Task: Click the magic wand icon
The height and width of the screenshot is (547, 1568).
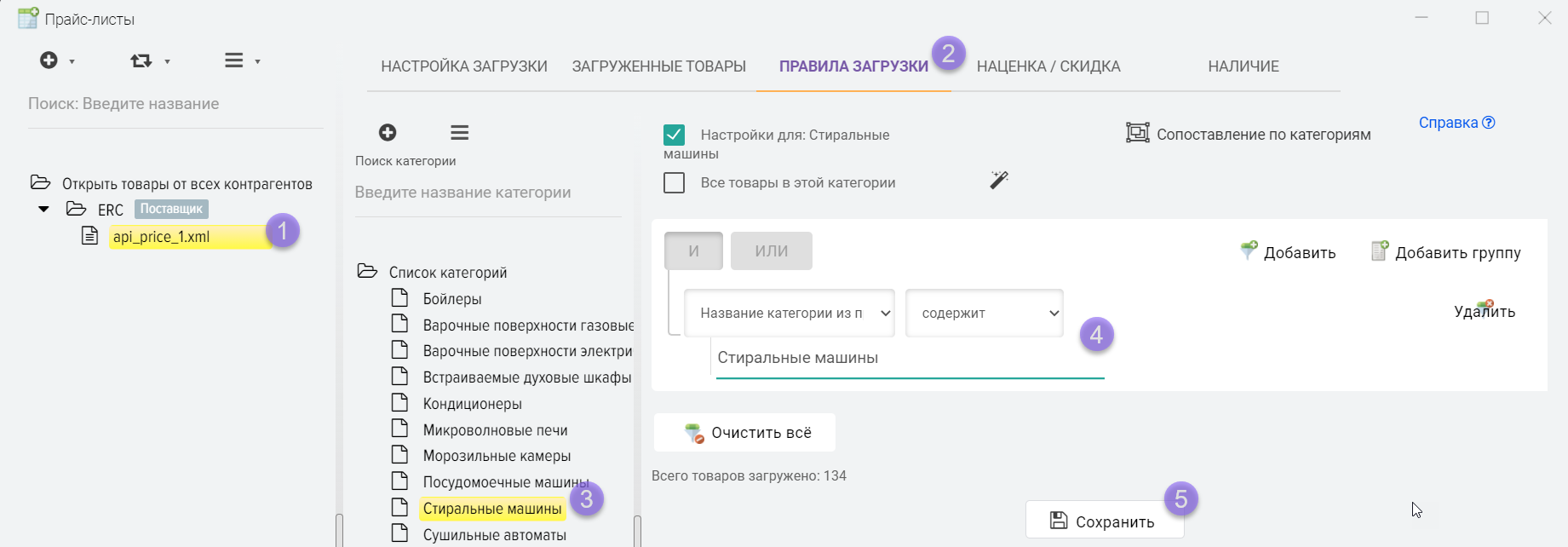Action: tap(999, 180)
